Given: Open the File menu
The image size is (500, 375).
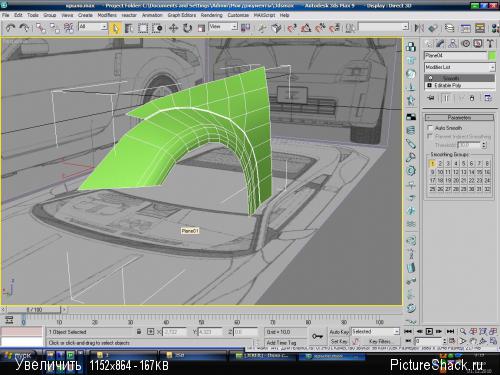Looking at the screenshot, I should coord(5,15).
